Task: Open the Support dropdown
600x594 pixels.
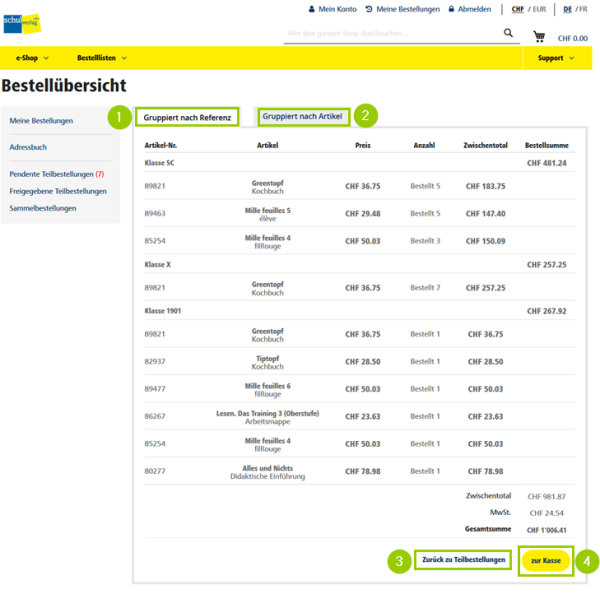Action: click(556, 58)
